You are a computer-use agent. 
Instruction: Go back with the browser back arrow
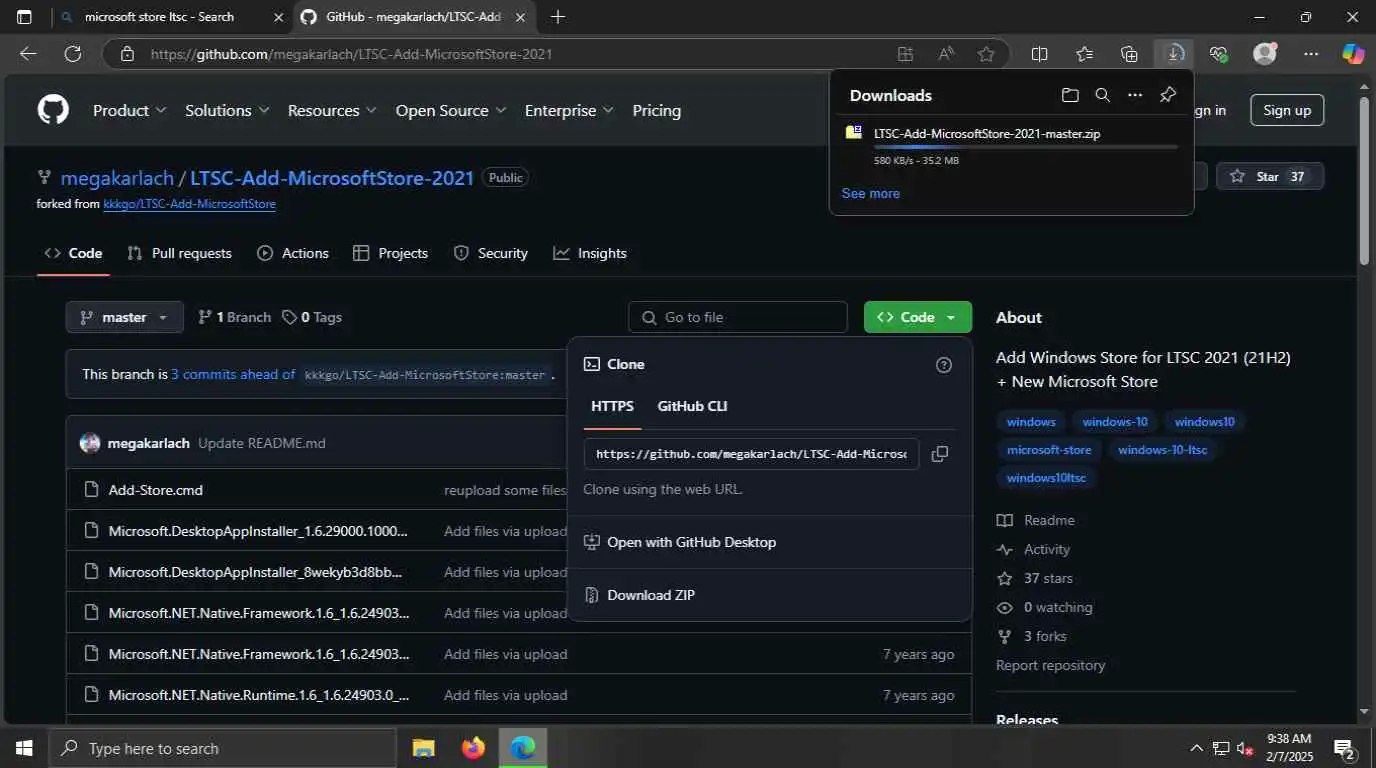[x=28, y=54]
